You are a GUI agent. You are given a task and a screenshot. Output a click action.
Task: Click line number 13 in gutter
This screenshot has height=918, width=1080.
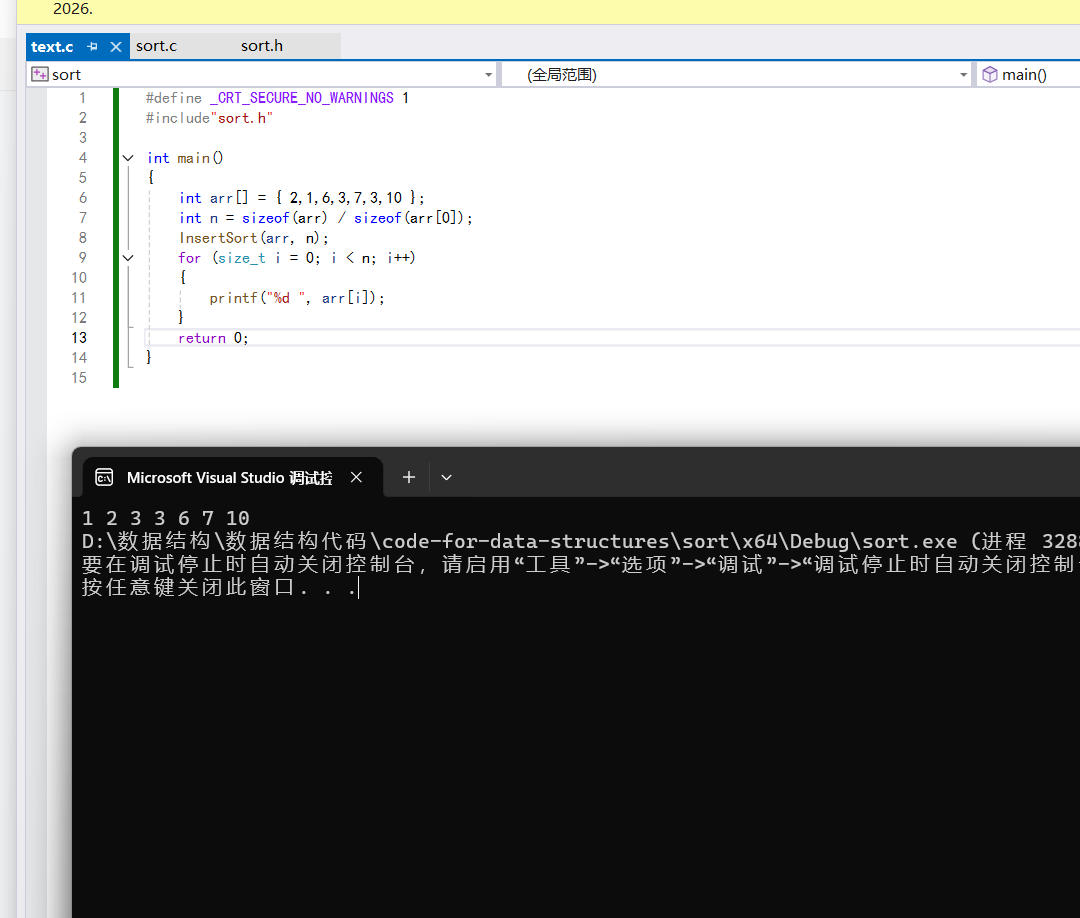pyautogui.click(x=79, y=338)
